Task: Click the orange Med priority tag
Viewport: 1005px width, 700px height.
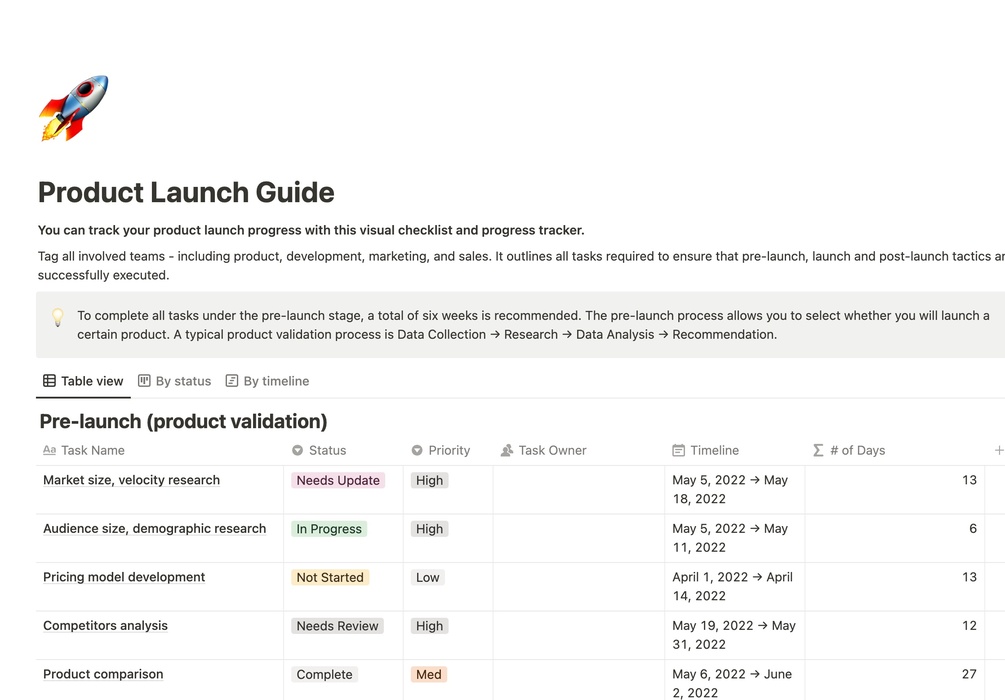Action: (x=428, y=675)
